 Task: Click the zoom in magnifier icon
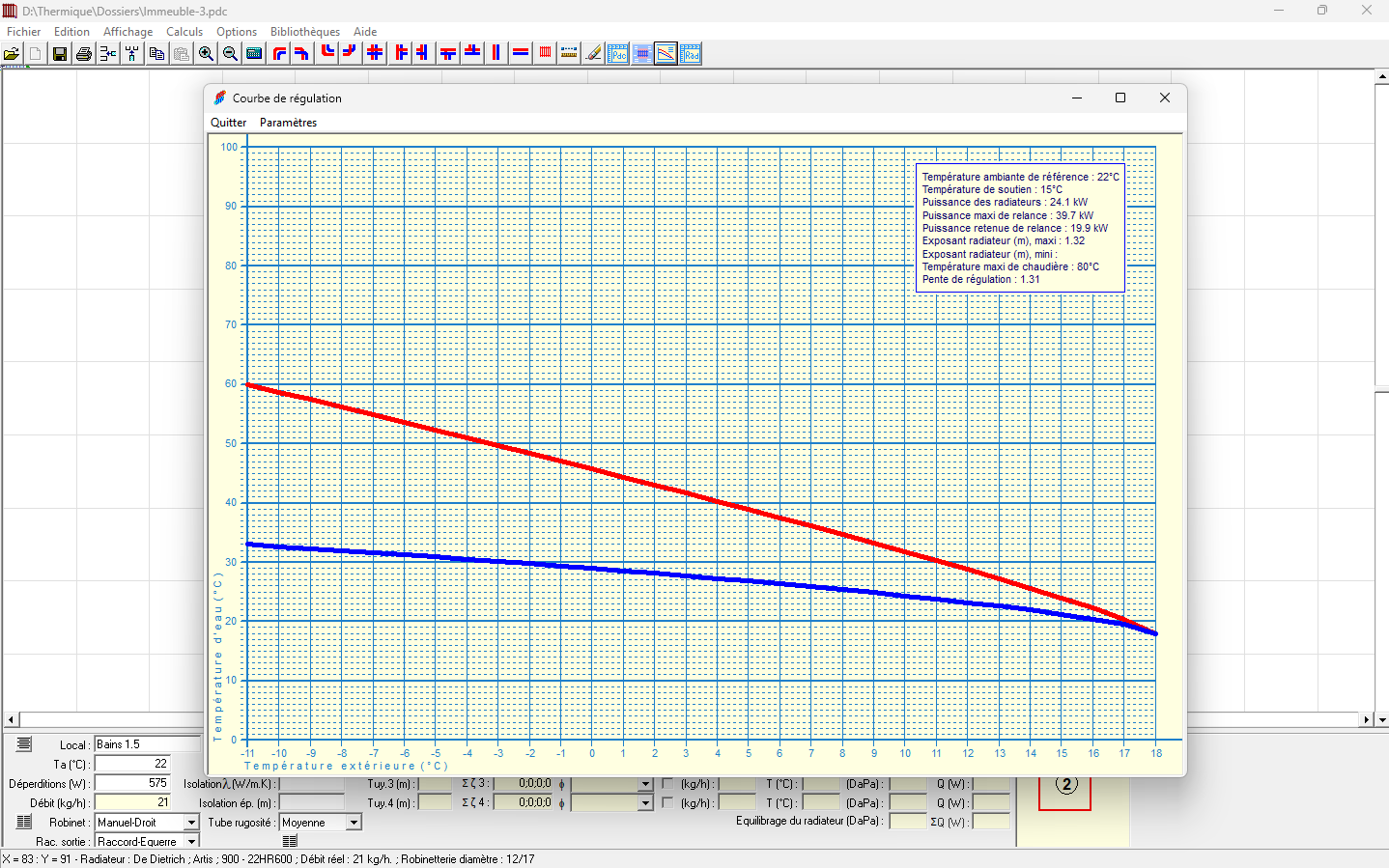coord(206,54)
